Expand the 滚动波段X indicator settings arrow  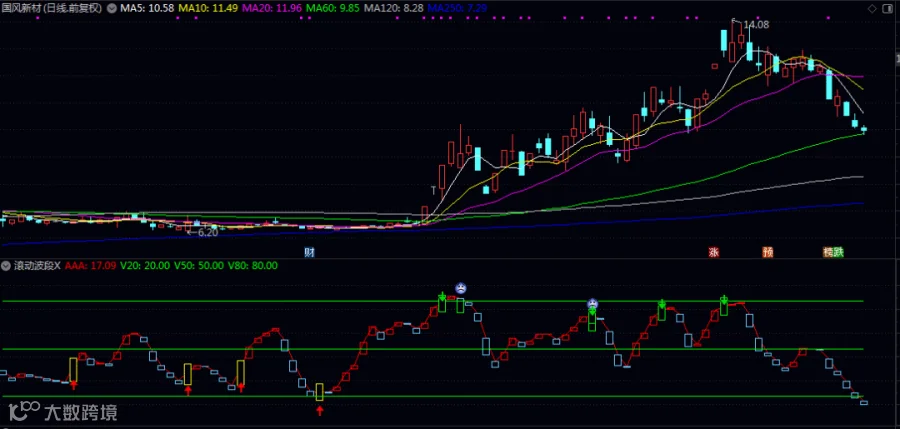tap(7, 266)
